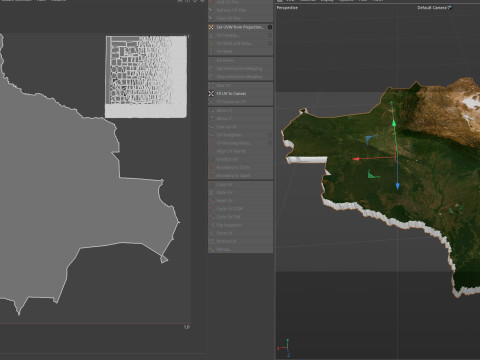This screenshot has width=480, height=360.
Task: Apply the Max UV command
Action: (240, 86)
